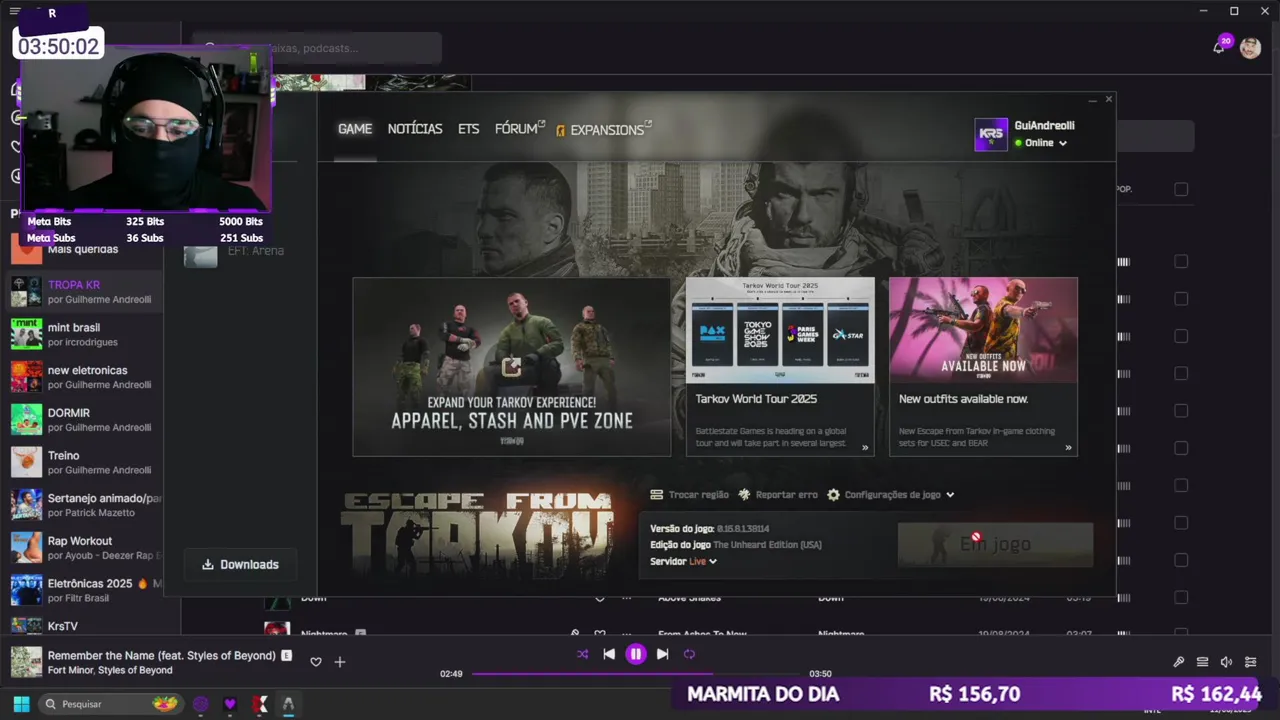Image resolution: width=1280 pixels, height=720 pixels.
Task: Open the Tarkov launcher taskbar icon
Action: [288, 704]
